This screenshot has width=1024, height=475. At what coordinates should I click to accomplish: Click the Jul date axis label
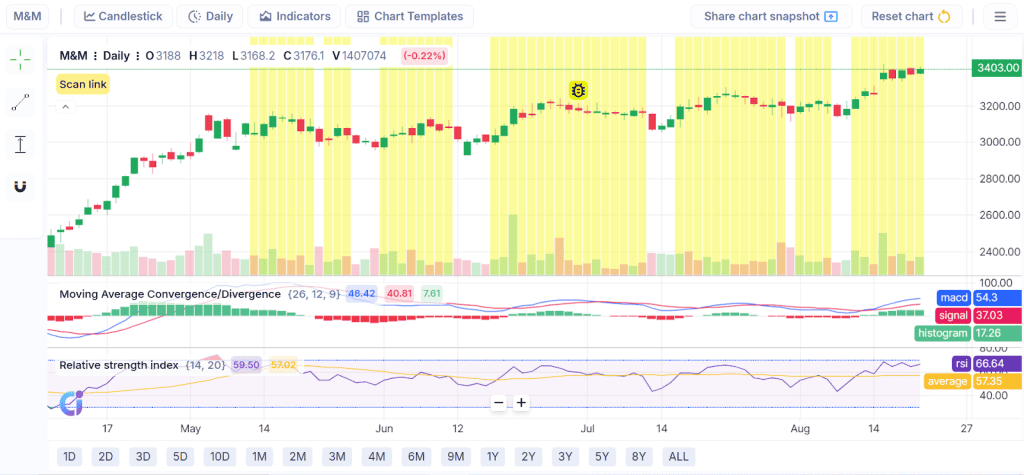click(x=588, y=429)
